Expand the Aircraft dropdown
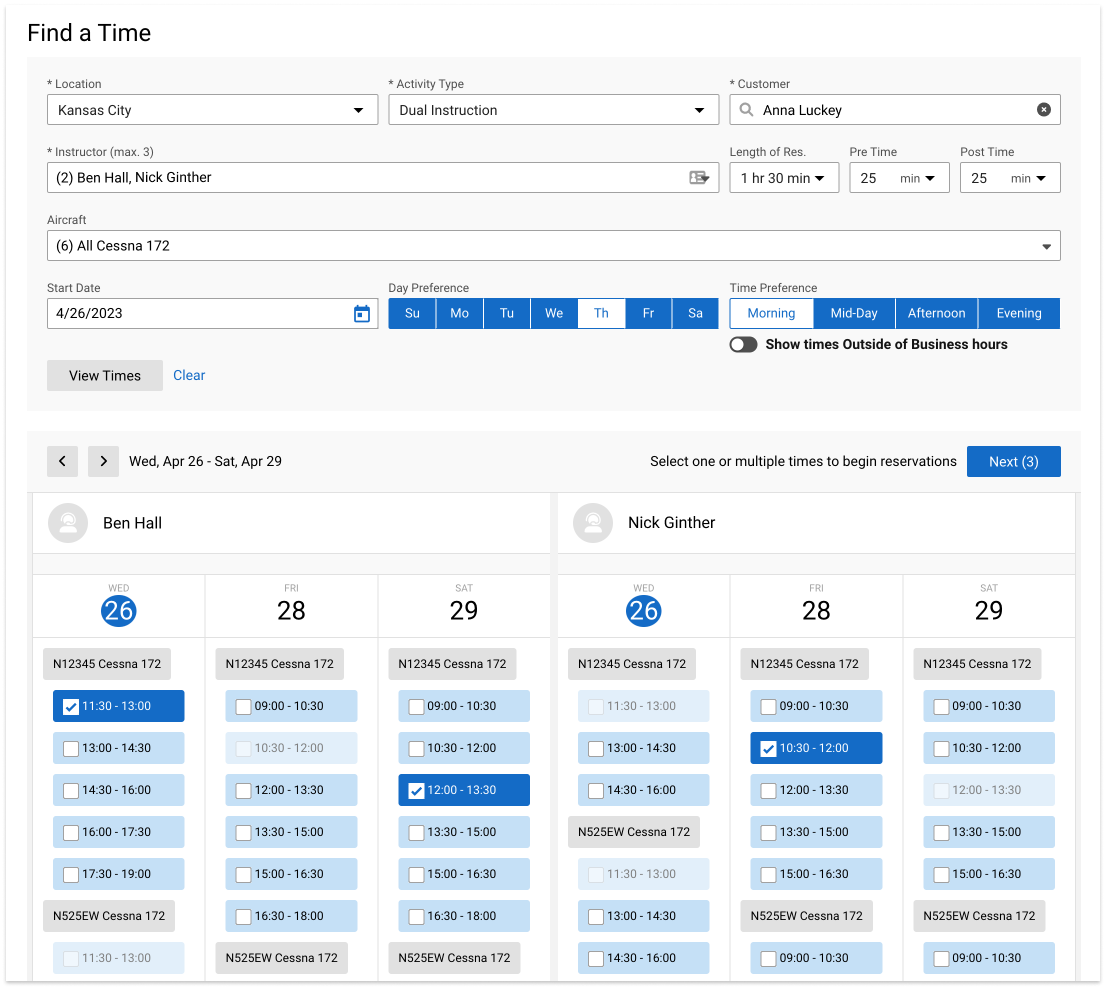 coord(1046,245)
